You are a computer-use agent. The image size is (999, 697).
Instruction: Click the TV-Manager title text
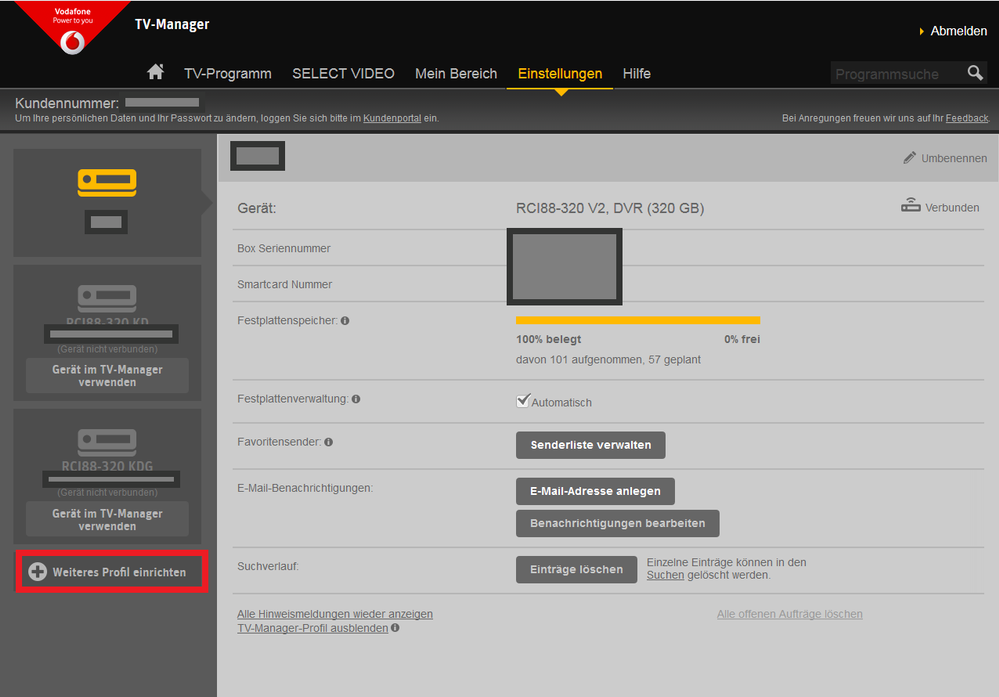pos(172,24)
